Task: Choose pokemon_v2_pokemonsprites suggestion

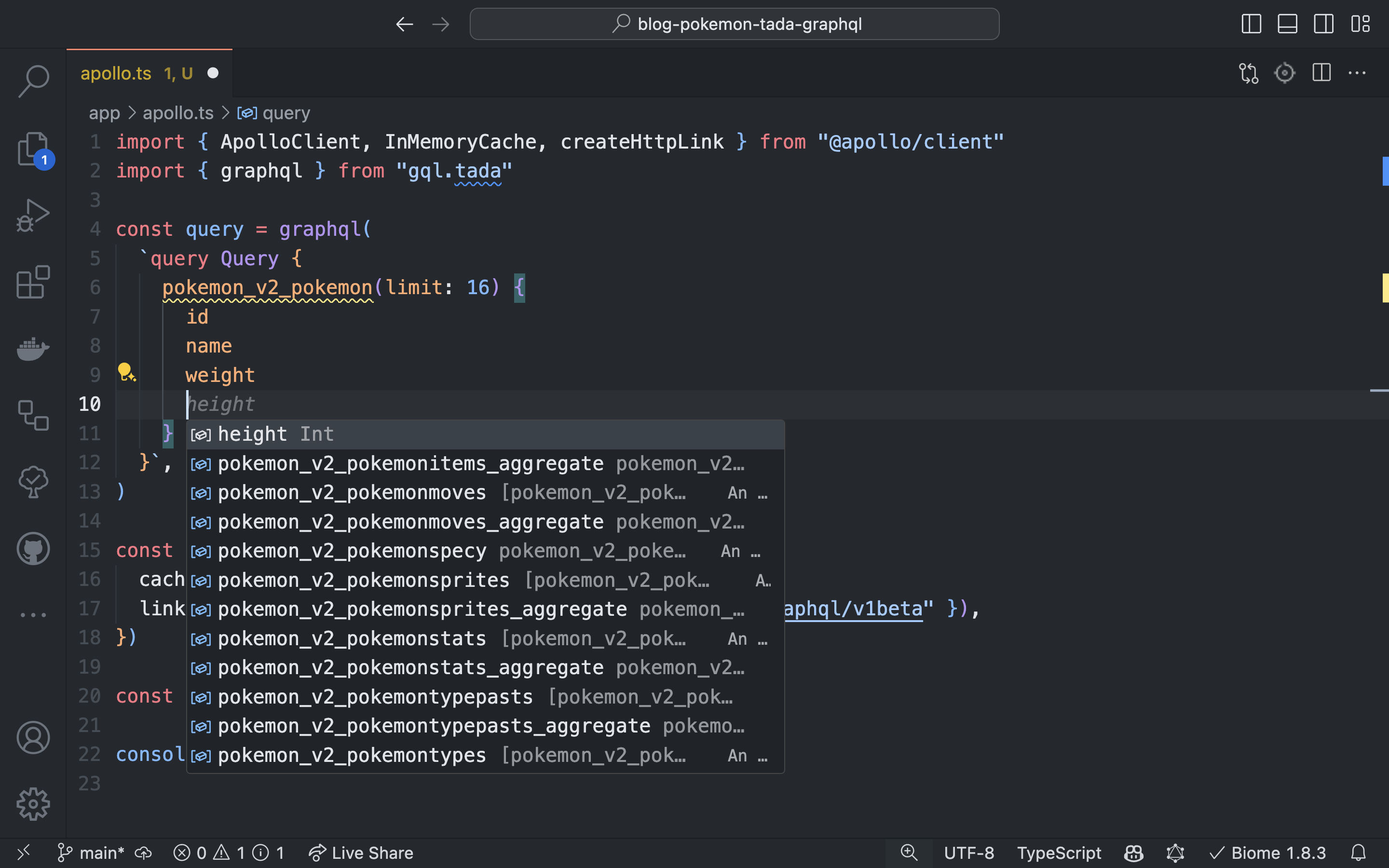Action: pos(485,581)
